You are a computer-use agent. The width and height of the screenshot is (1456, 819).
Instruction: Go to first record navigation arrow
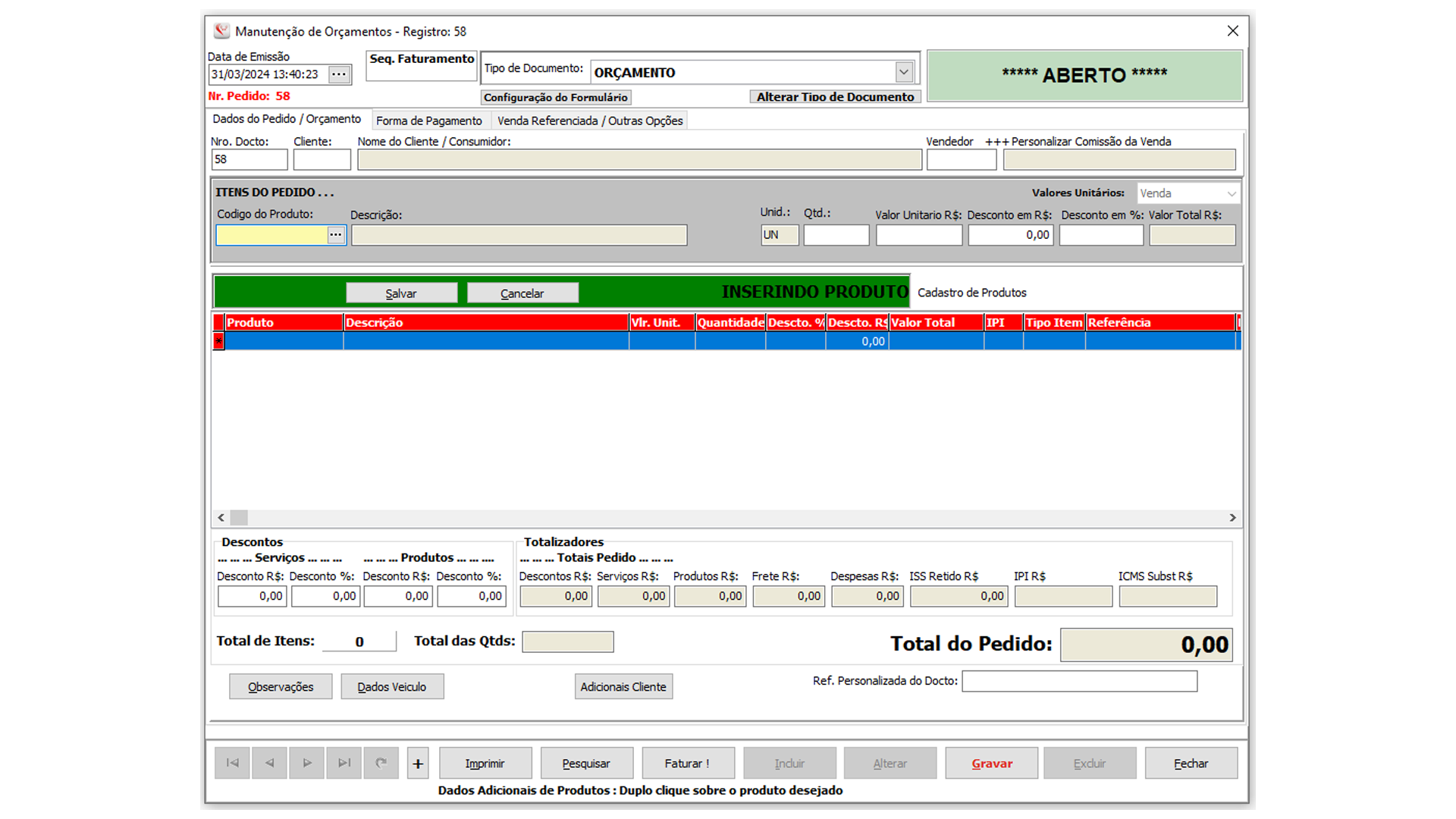coord(232,763)
